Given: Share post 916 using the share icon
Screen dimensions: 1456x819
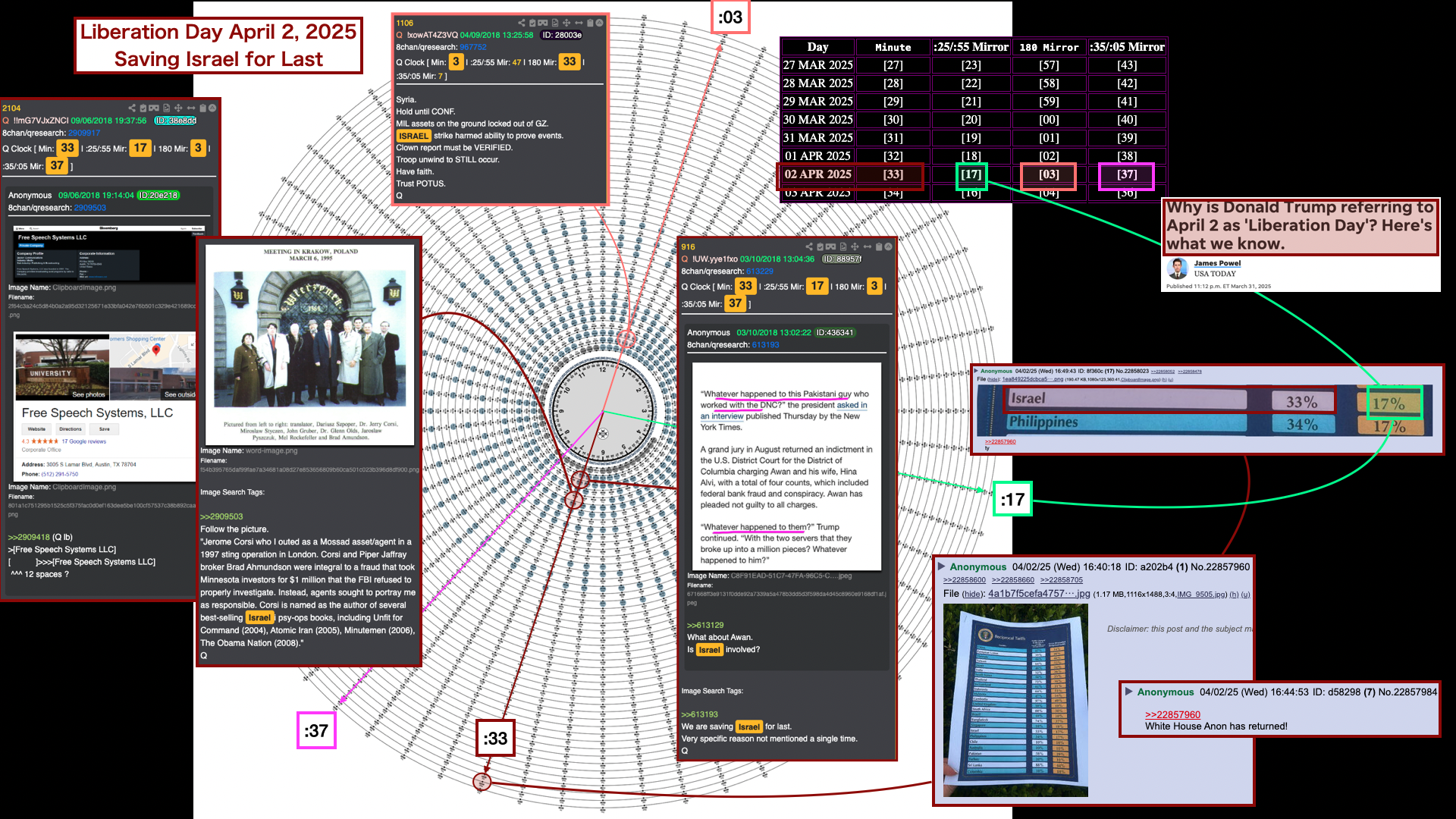Looking at the screenshot, I should (x=809, y=247).
